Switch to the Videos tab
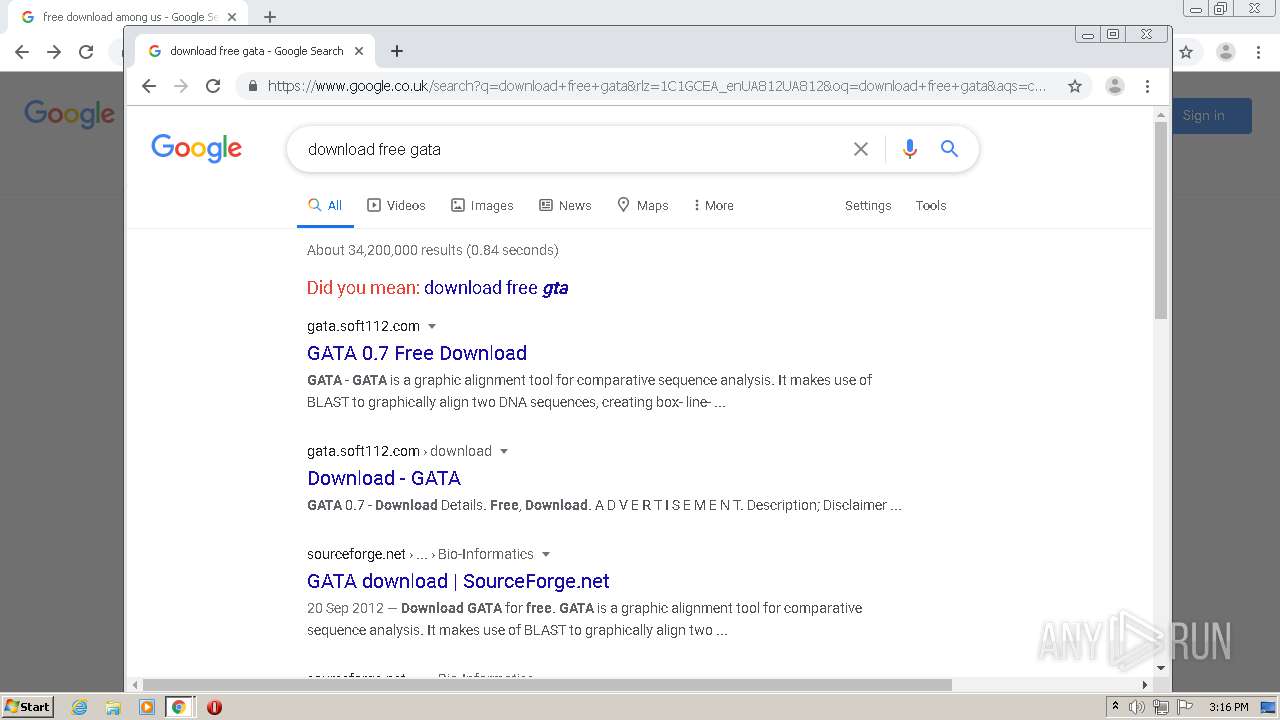 396,205
